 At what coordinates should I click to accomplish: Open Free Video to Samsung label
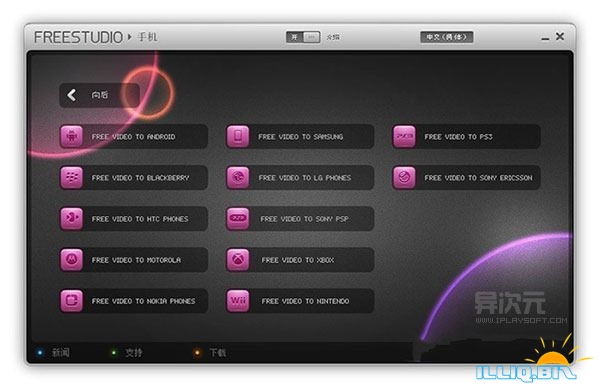click(301, 137)
